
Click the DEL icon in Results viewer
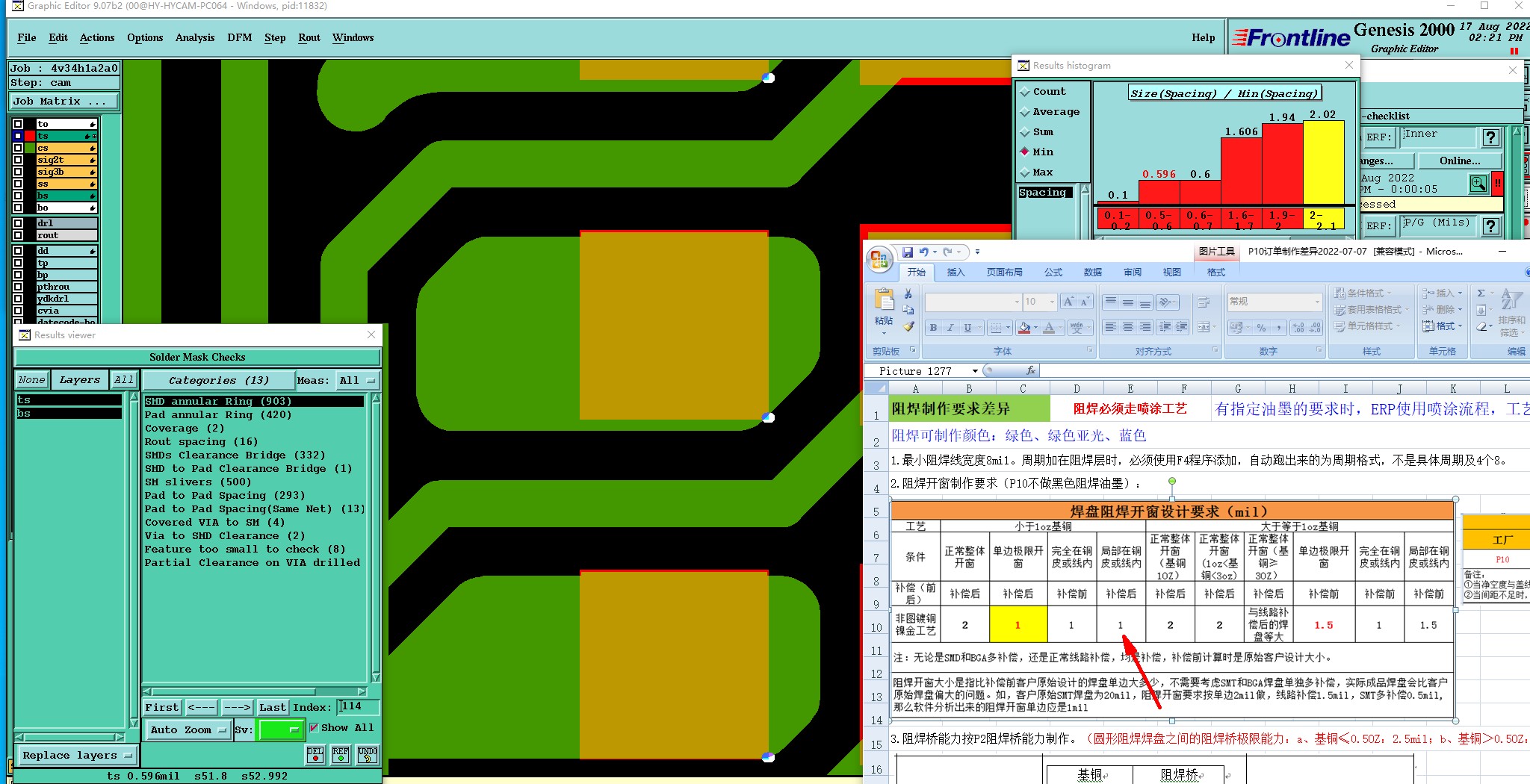tap(315, 754)
